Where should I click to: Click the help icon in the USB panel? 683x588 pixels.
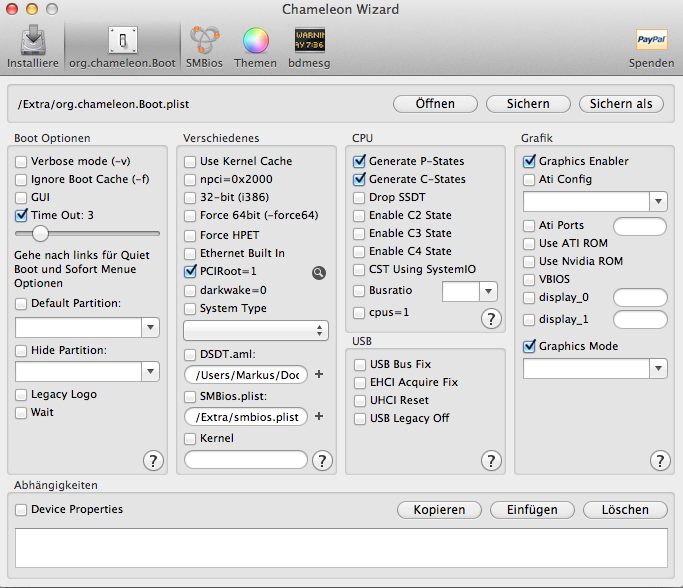[x=491, y=460]
